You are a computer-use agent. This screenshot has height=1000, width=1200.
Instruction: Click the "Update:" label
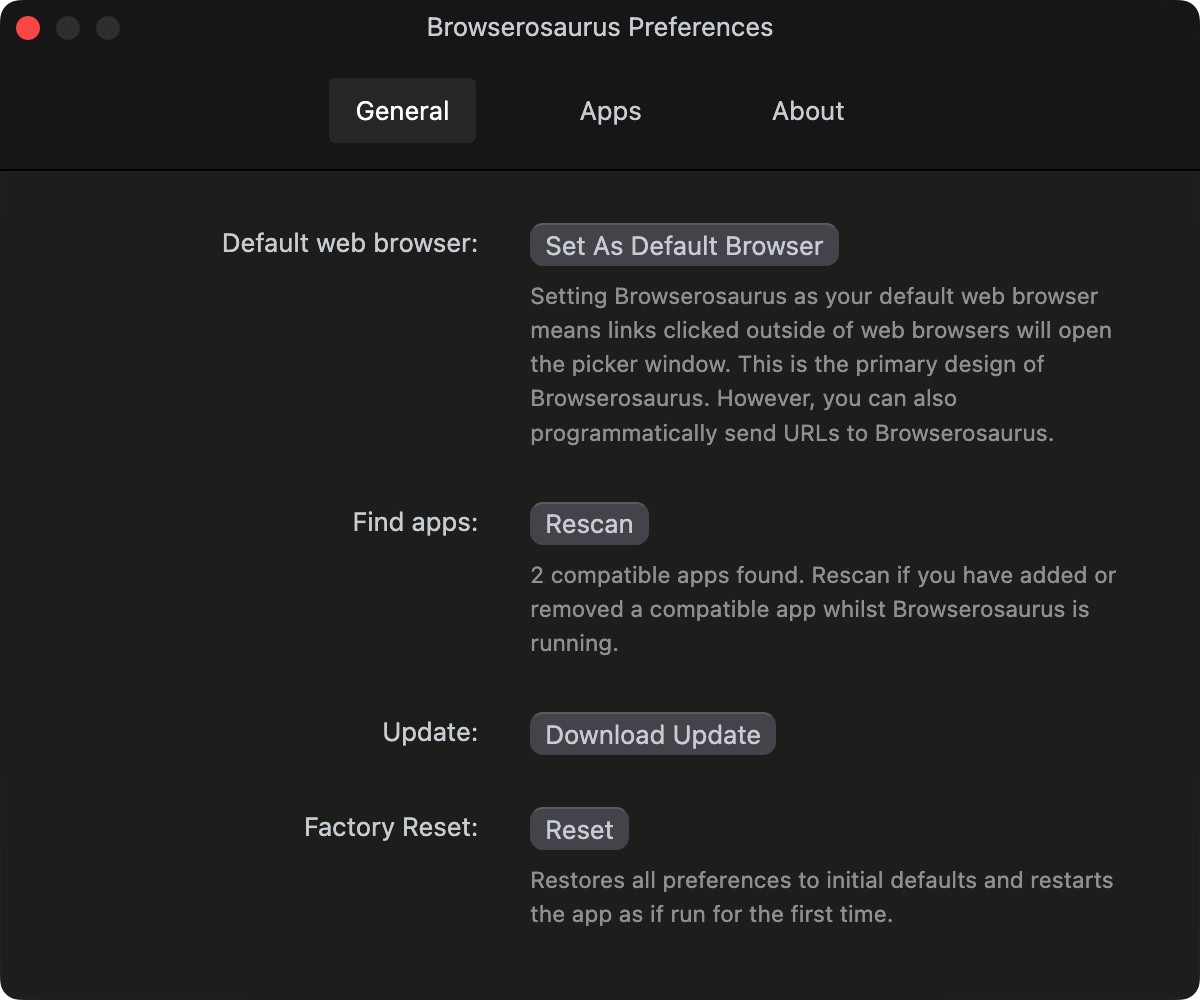pyautogui.click(x=430, y=732)
